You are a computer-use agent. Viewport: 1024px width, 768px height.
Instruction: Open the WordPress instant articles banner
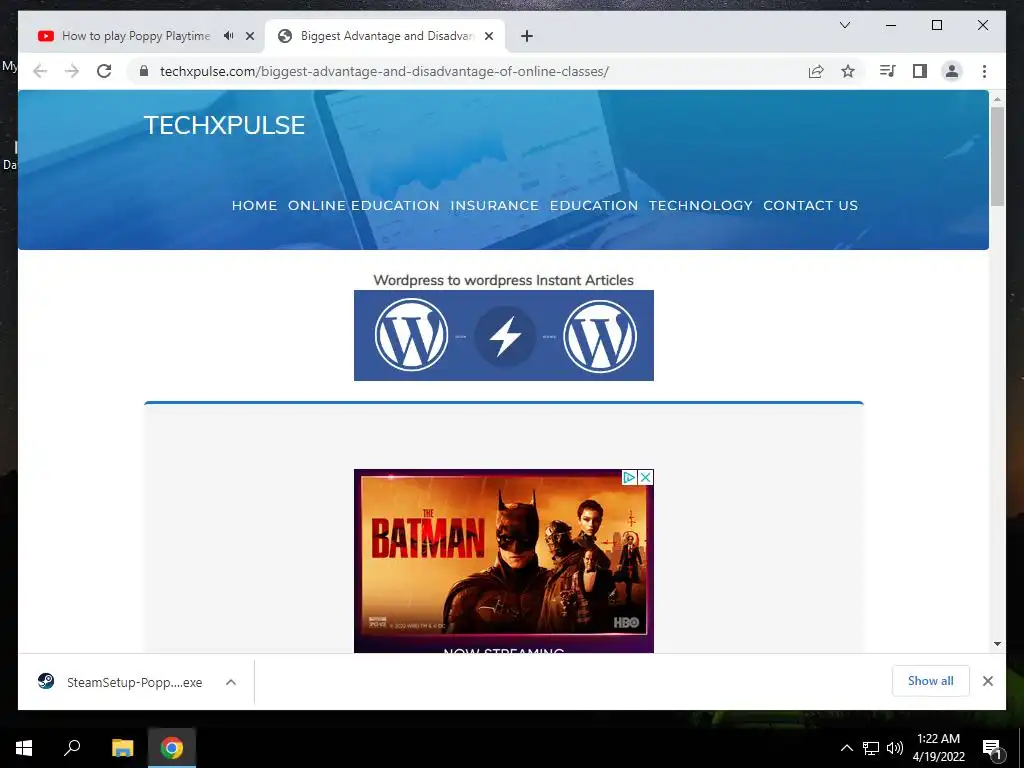pyautogui.click(x=504, y=335)
